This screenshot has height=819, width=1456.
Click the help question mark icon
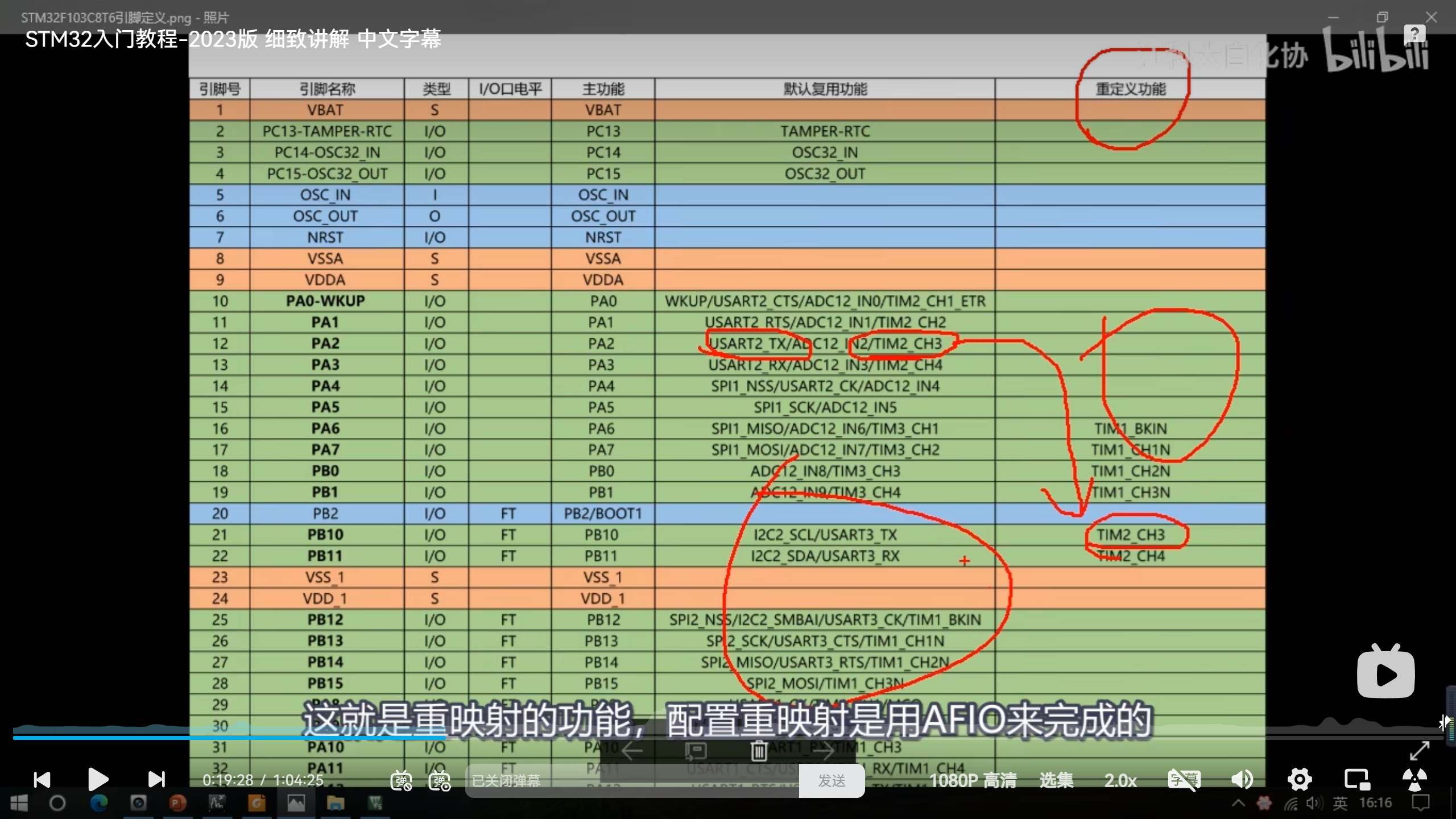tap(1414, 34)
